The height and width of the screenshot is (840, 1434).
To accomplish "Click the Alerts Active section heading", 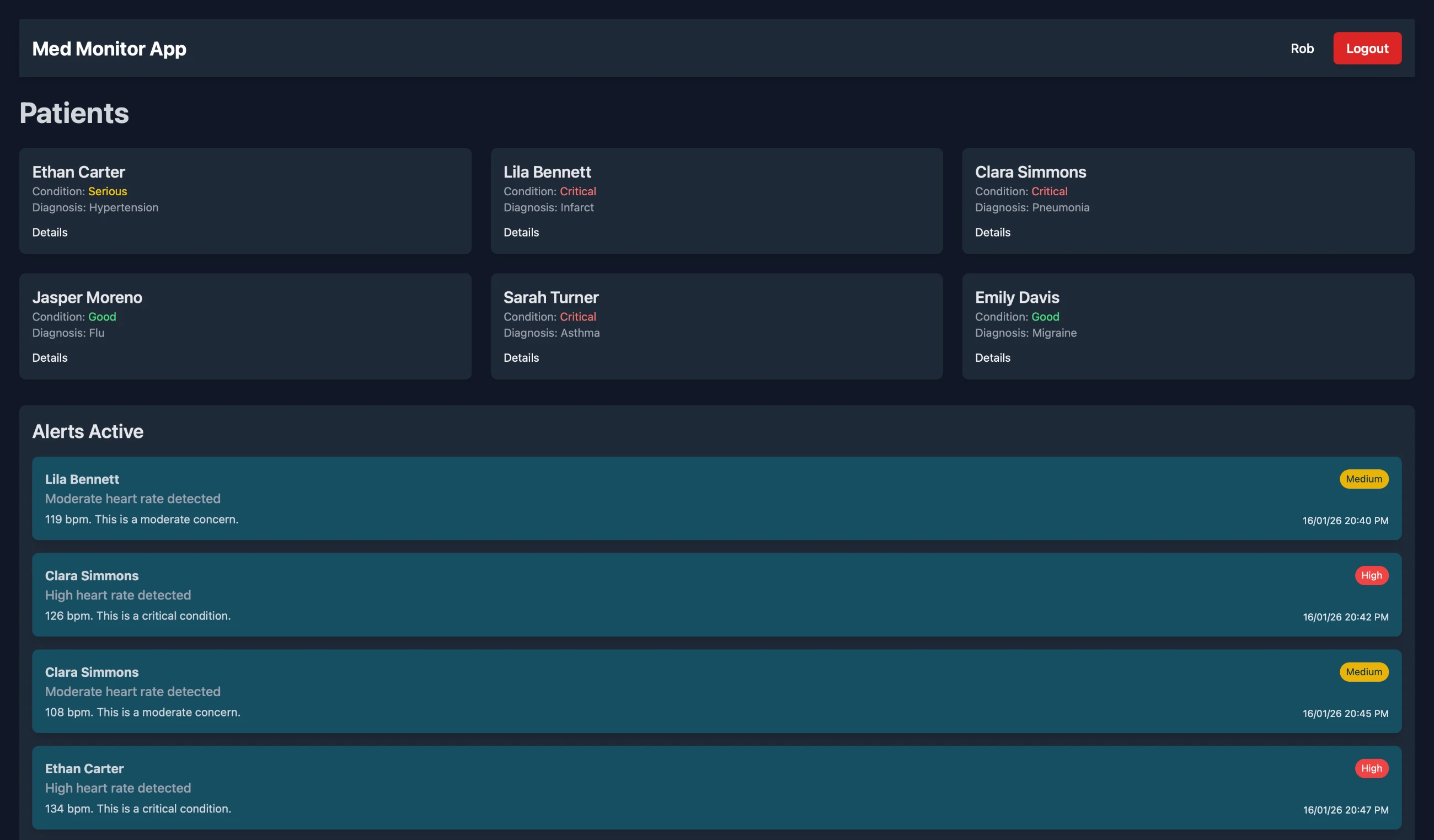I will (88, 431).
